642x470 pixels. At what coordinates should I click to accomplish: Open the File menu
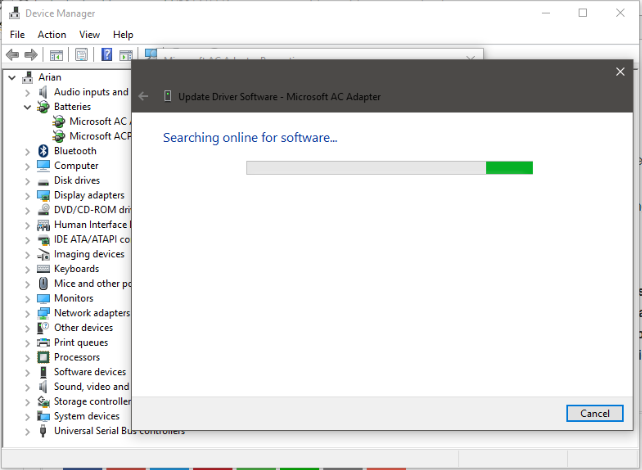click(17, 35)
